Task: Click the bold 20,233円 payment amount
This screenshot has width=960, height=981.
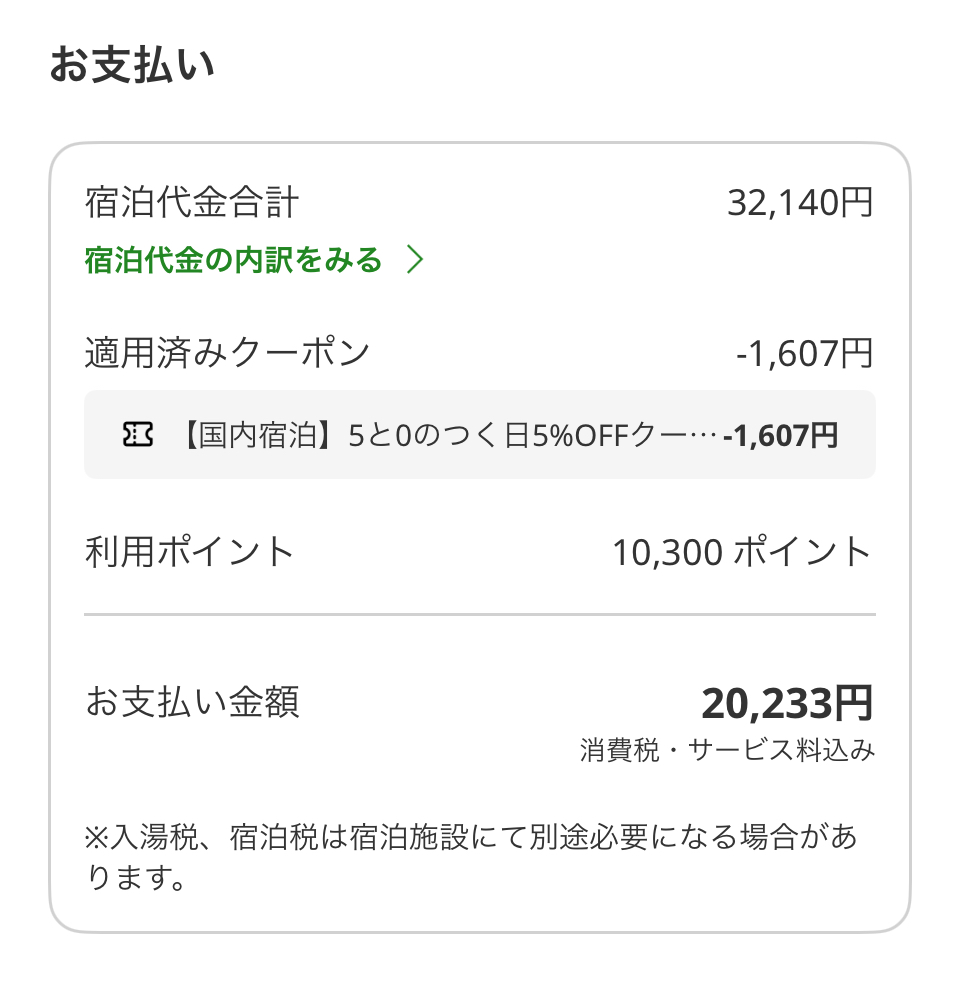Action: pyautogui.click(x=787, y=703)
